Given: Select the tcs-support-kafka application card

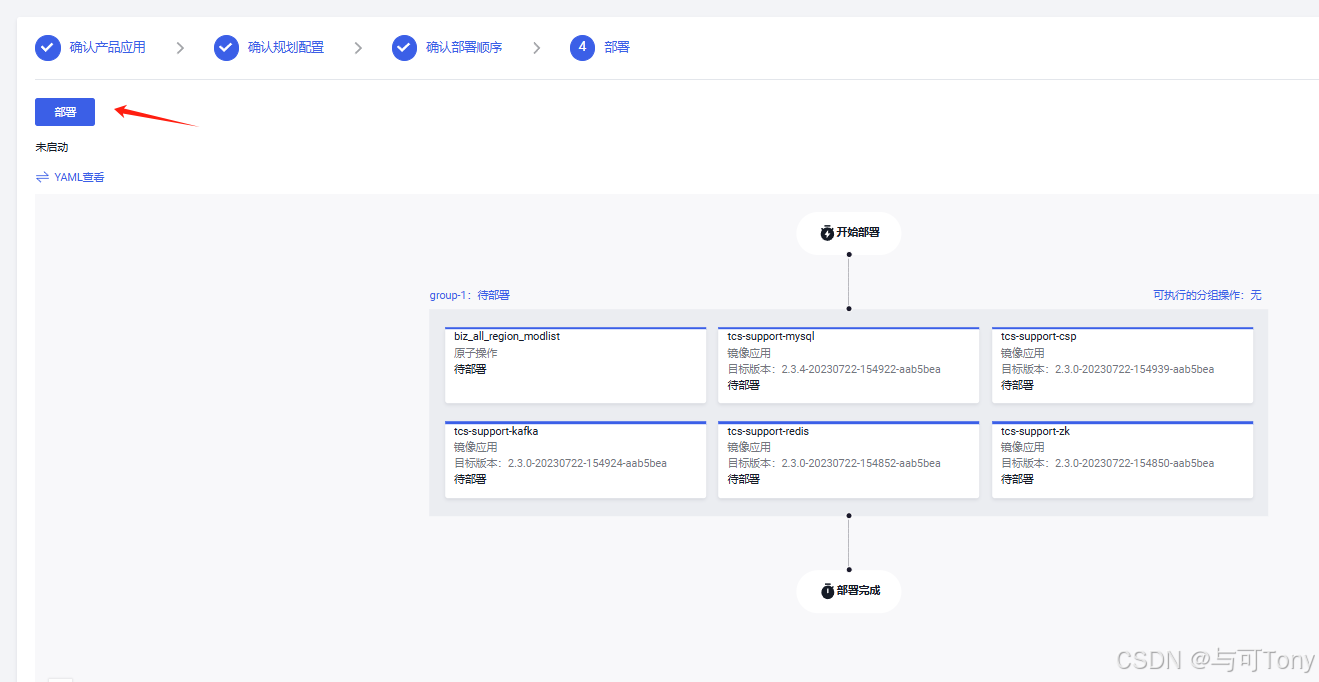Looking at the screenshot, I should click(x=575, y=458).
